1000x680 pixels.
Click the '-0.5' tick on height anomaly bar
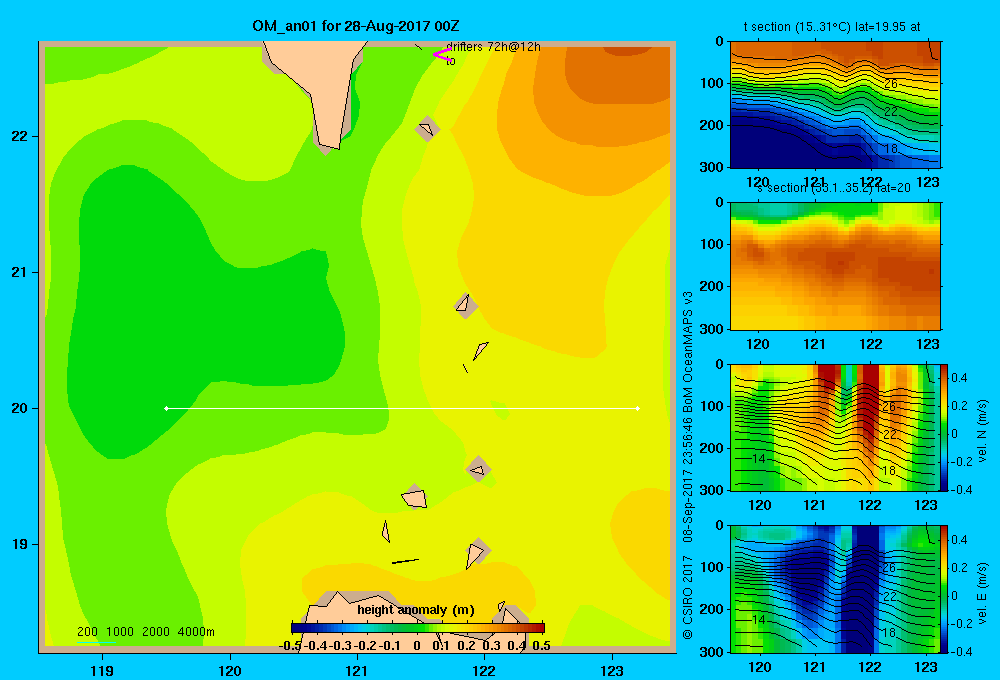click(290, 646)
